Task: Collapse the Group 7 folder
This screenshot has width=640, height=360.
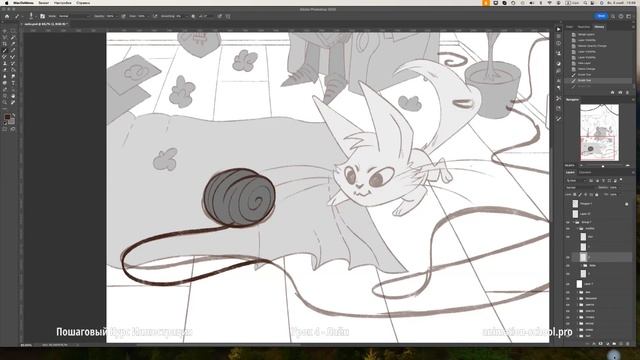Action: pyautogui.click(x=573, y=222)
